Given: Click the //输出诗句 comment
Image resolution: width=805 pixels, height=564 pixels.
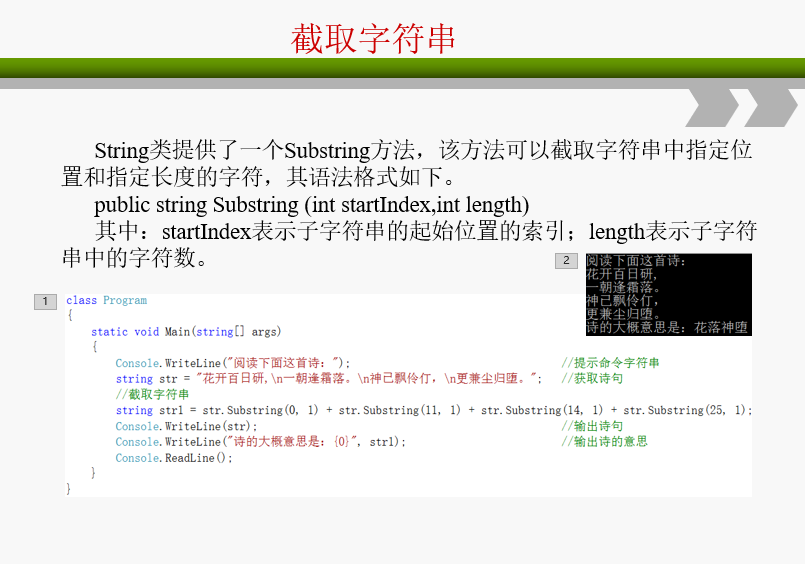Looking at the screenshot, I should (592, 426).
